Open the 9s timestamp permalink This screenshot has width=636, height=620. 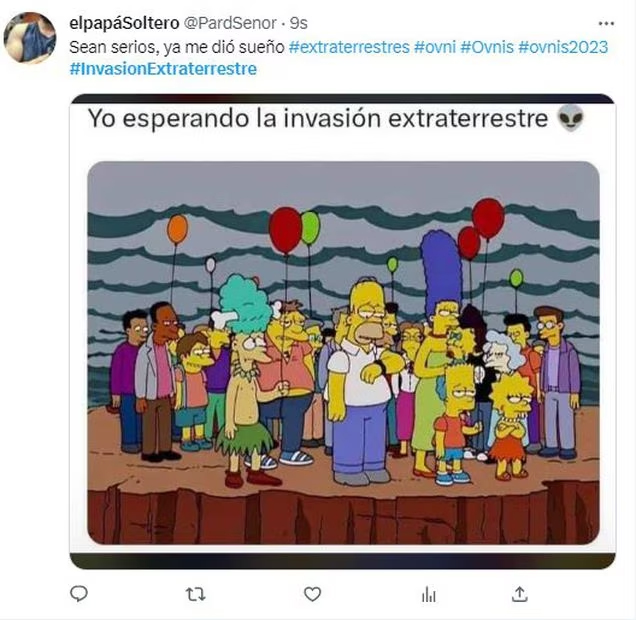pyautogui.click(x=299, y=24)
